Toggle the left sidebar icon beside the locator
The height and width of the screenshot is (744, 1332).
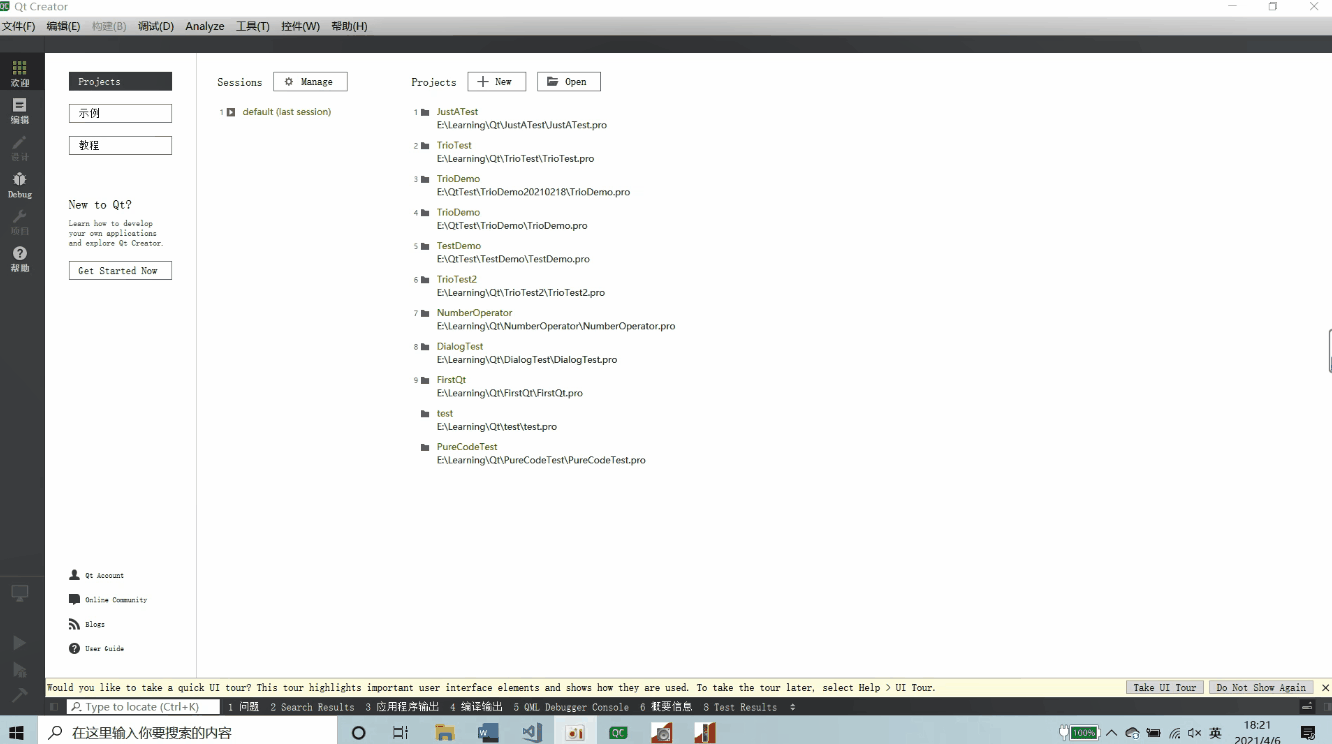point(56,707)
